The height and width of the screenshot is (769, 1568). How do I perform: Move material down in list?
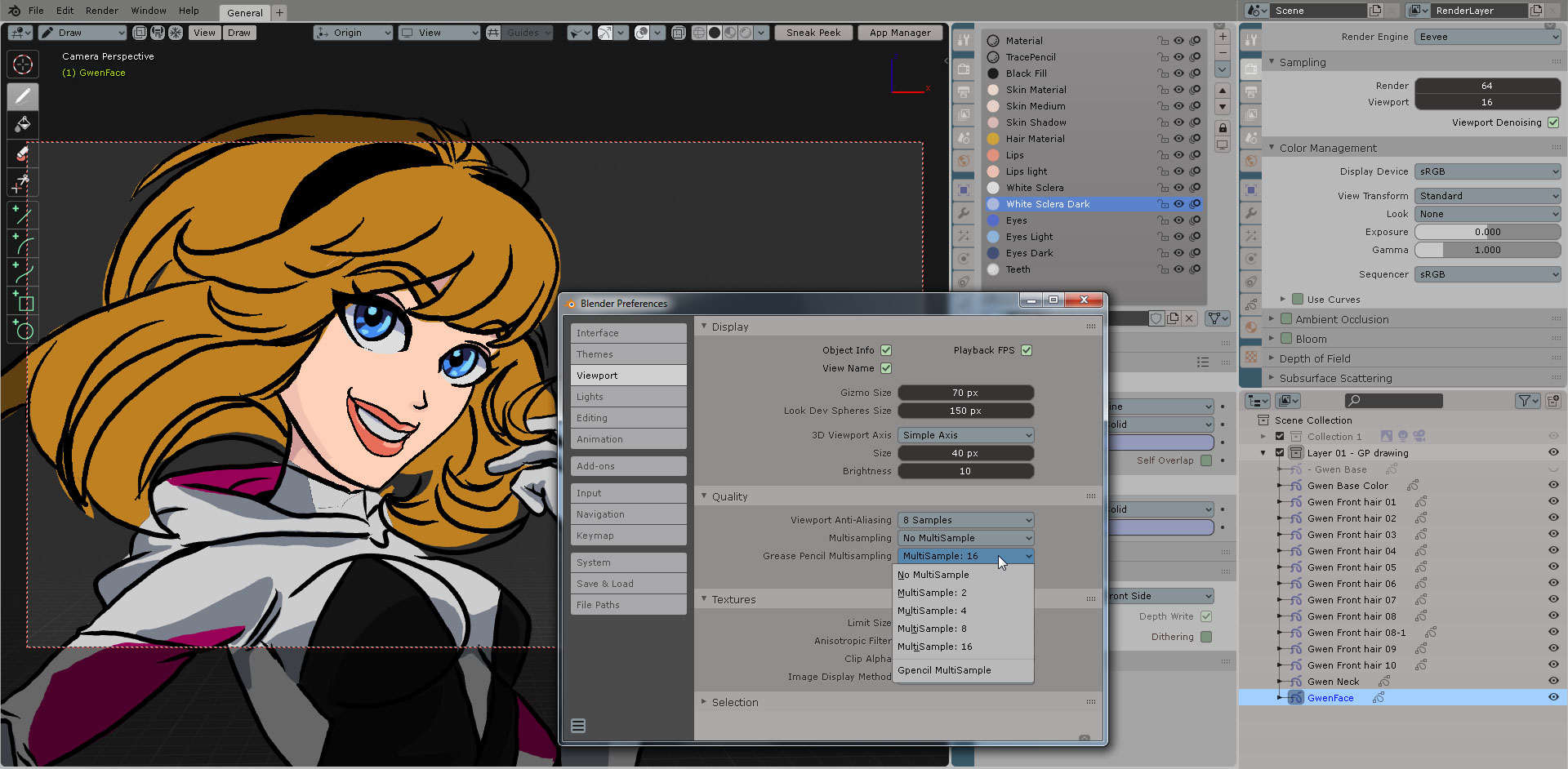click(x=1223, y=107)
